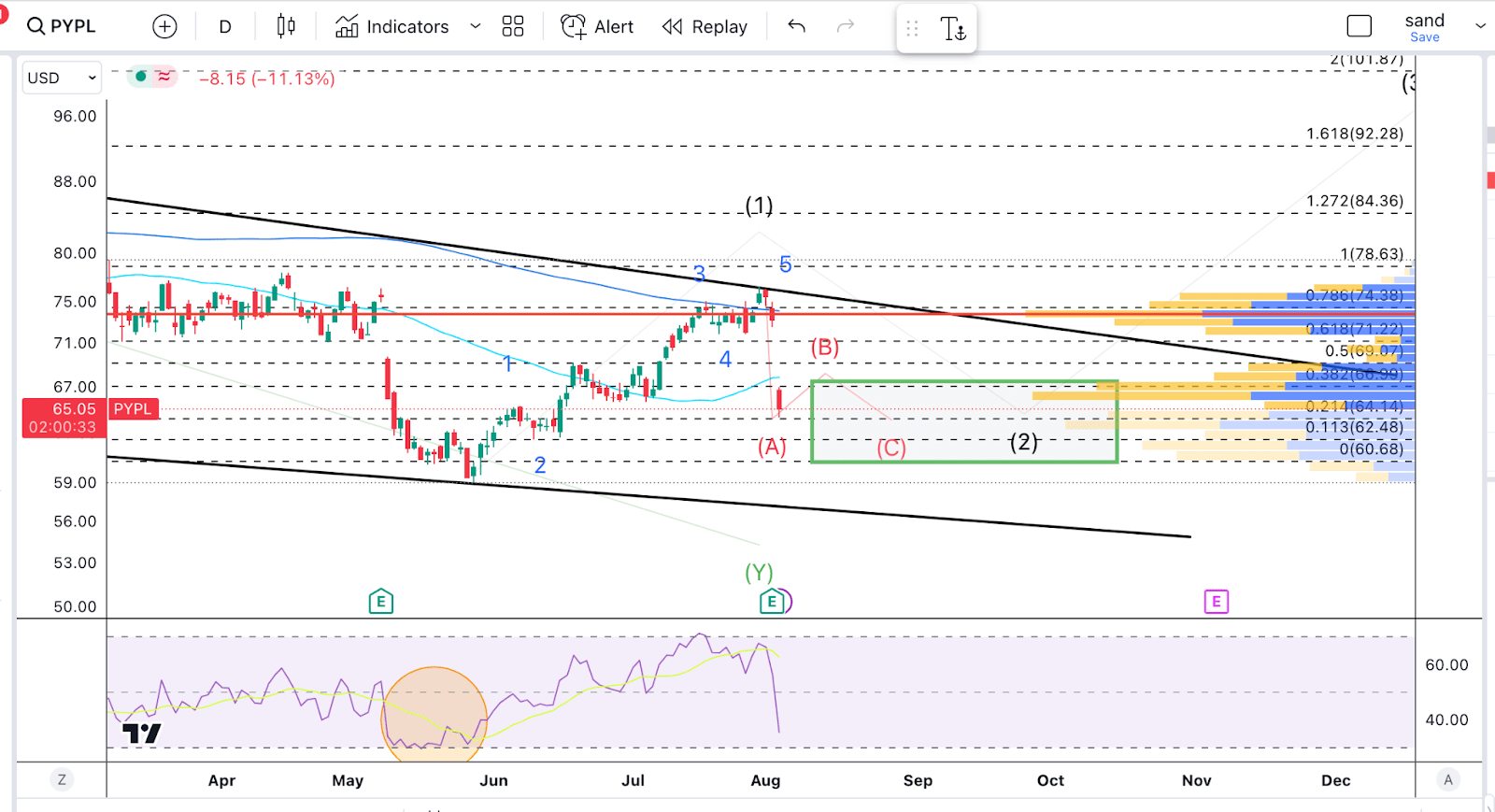1495x812 pixels.
Task: Select the black (2) wave label
Action: tap(1024, 442)
